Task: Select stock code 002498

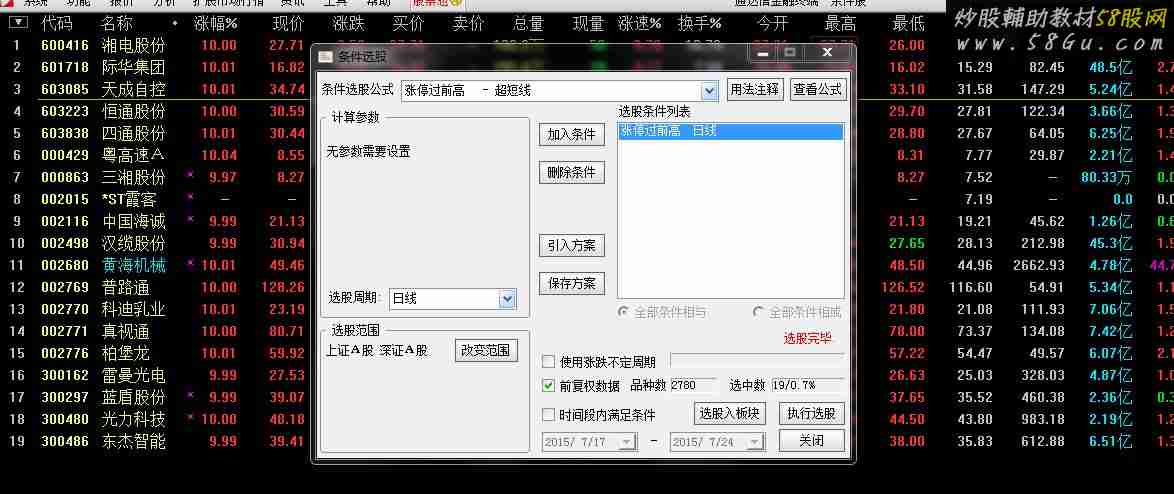Action: pyautogui.click(x=65, y=244)
